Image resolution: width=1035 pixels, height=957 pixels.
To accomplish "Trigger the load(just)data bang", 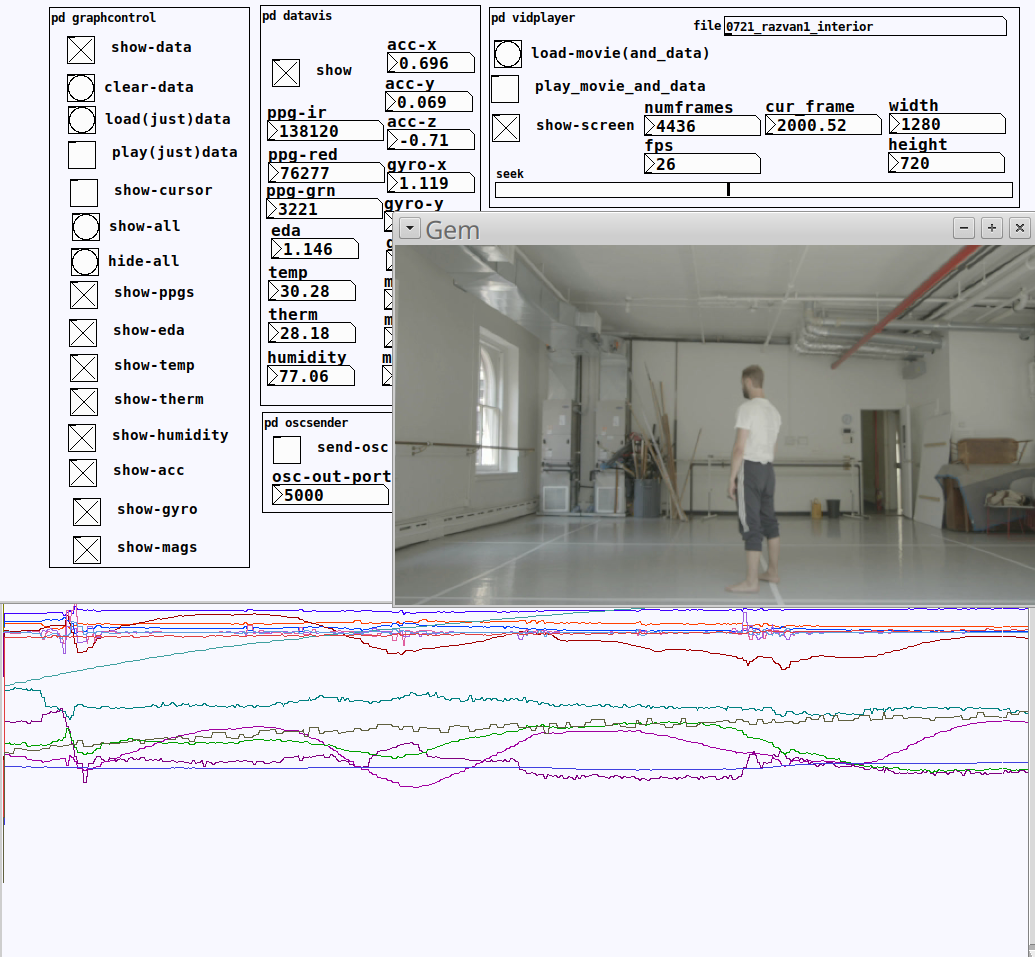I will 82,120.
